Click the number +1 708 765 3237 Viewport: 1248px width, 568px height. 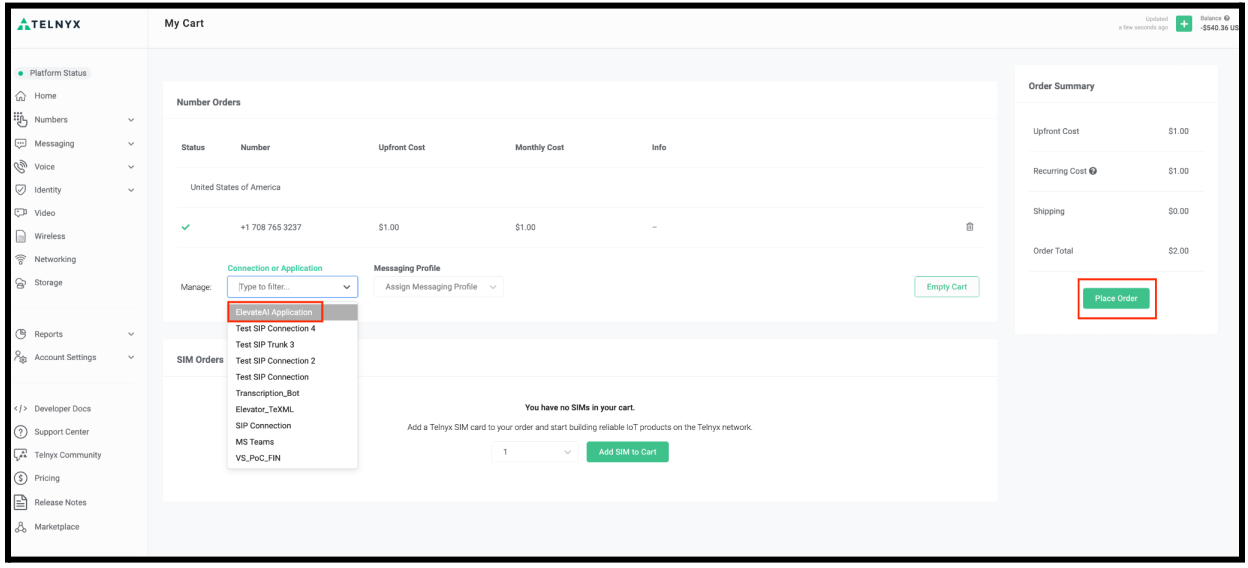click(x=270, y=227)
